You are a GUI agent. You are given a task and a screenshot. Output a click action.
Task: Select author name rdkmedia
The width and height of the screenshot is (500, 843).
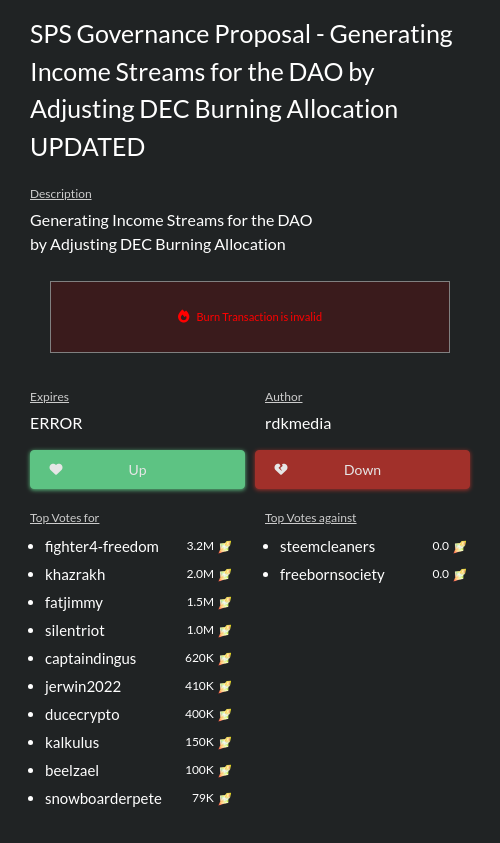point(298,424)
